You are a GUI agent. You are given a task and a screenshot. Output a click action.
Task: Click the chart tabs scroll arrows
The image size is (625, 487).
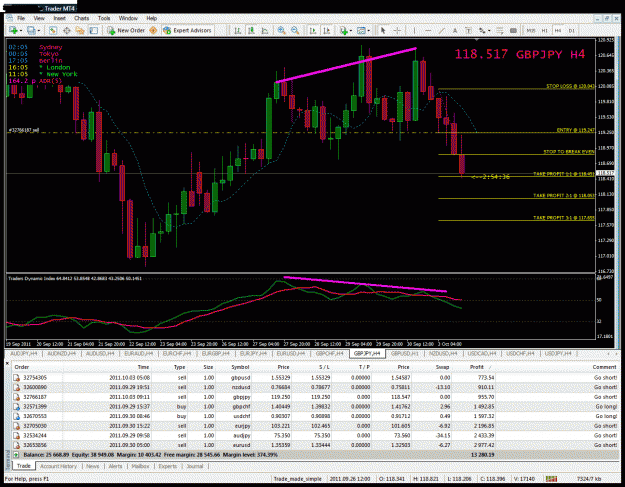pos(612,354)
